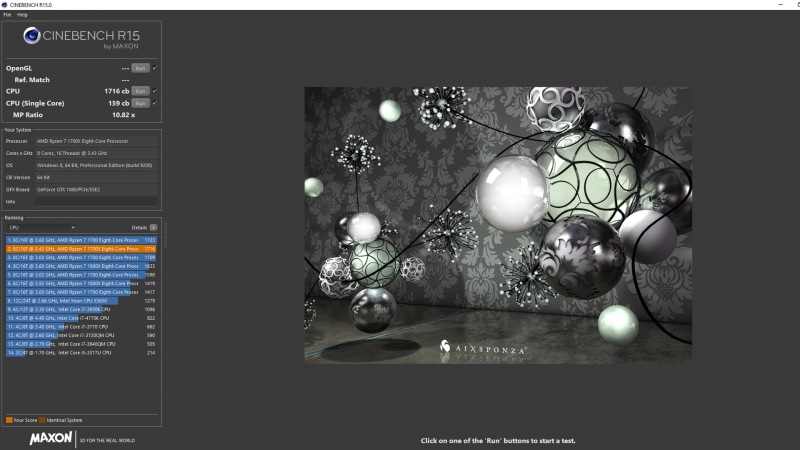Open the CPU ranking type dropdown
800x450 pixels.
40,227
